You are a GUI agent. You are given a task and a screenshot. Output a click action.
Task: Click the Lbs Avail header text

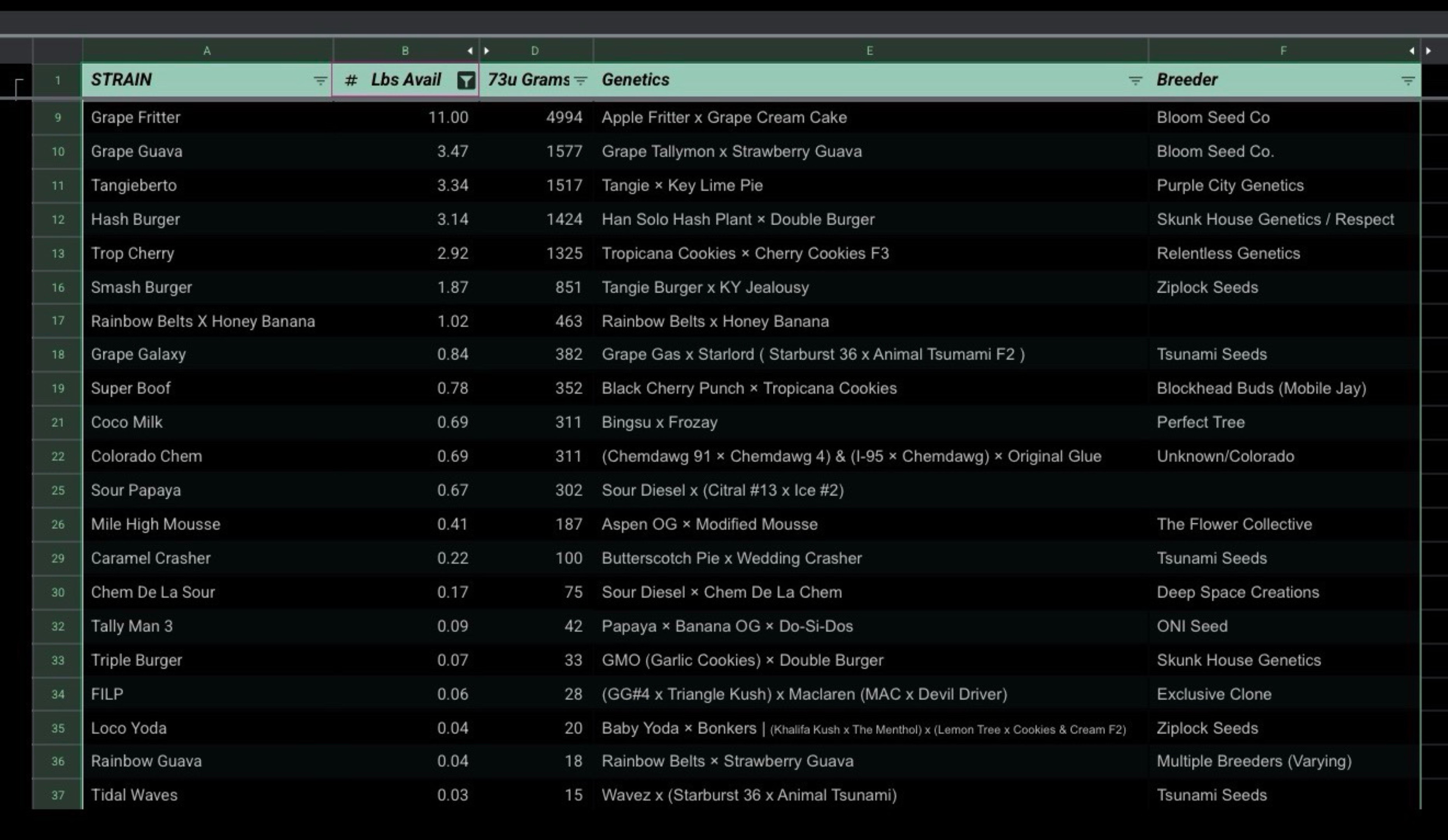click(x=406, y=80)
